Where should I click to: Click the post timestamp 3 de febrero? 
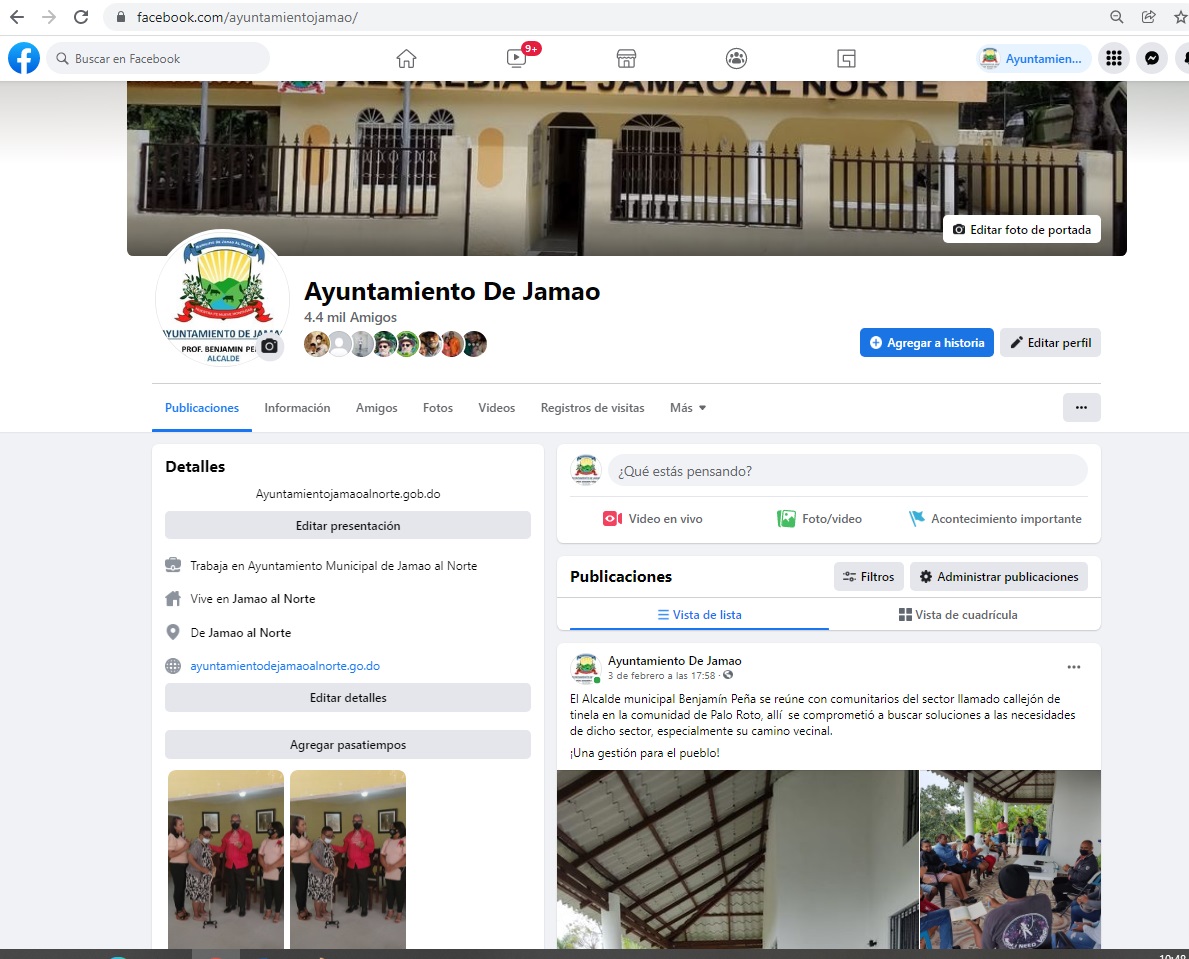tap(661, 675)
